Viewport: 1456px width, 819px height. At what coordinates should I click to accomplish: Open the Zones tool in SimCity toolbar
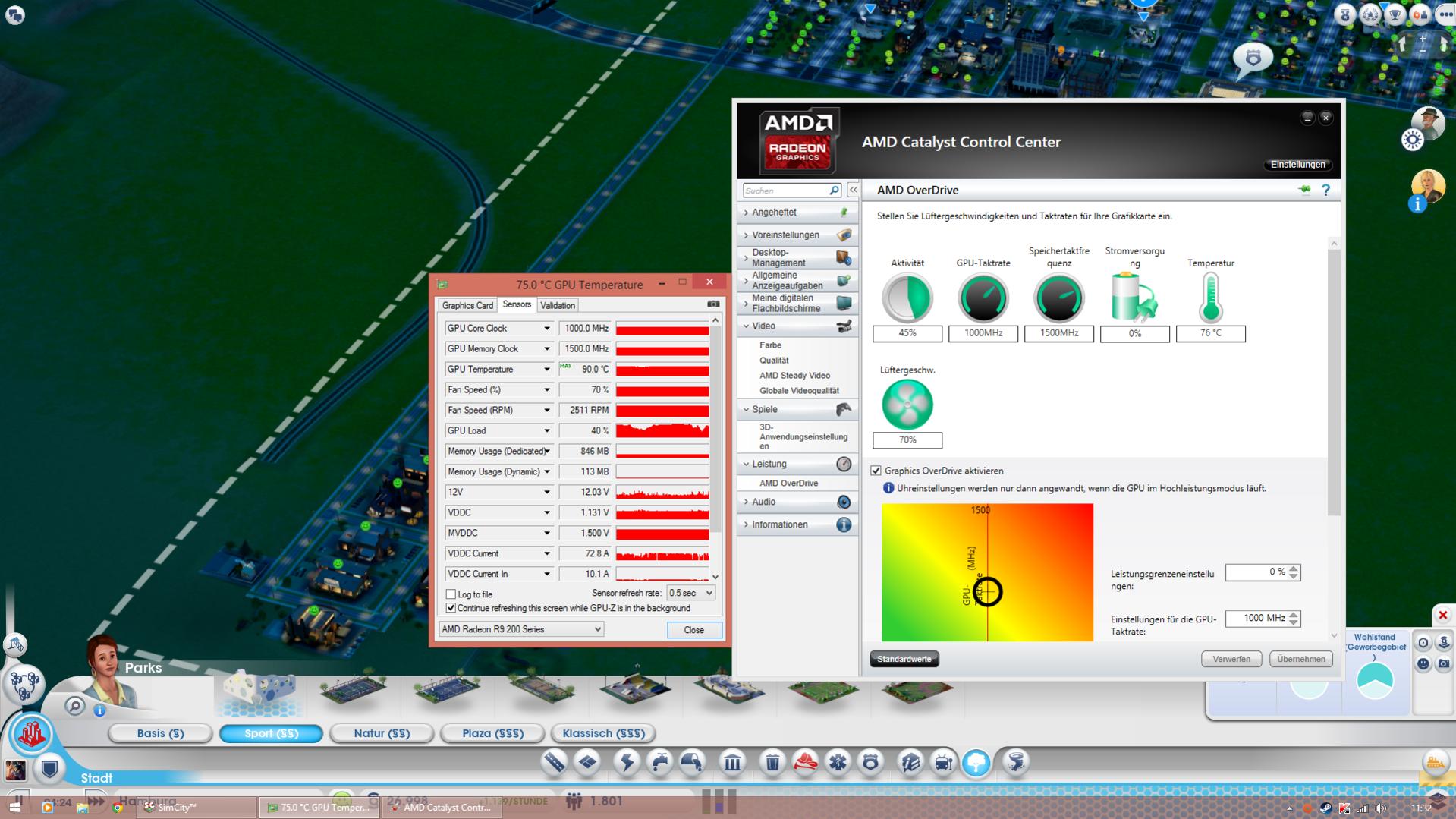(x=588, y=761)
